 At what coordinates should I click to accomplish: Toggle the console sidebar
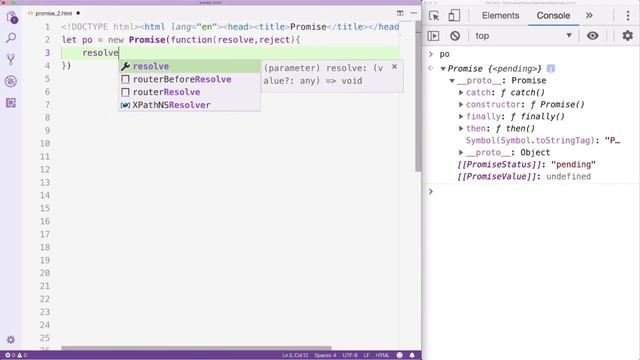[x=433, y=36]
